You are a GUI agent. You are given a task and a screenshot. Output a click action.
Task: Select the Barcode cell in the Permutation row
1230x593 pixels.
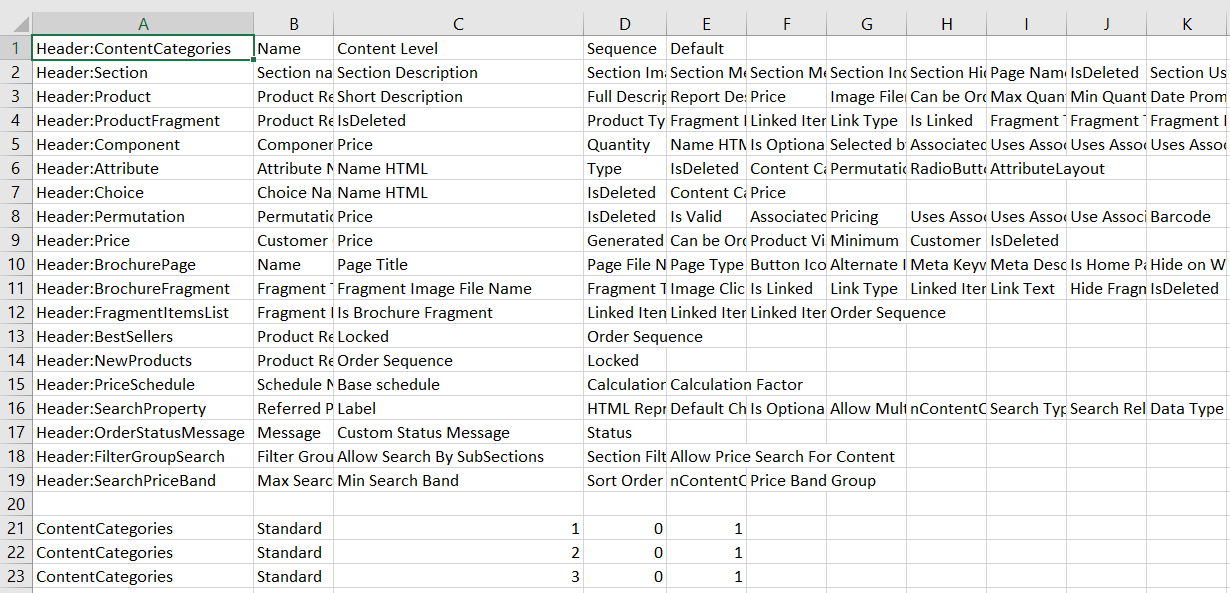point(1187,216)
